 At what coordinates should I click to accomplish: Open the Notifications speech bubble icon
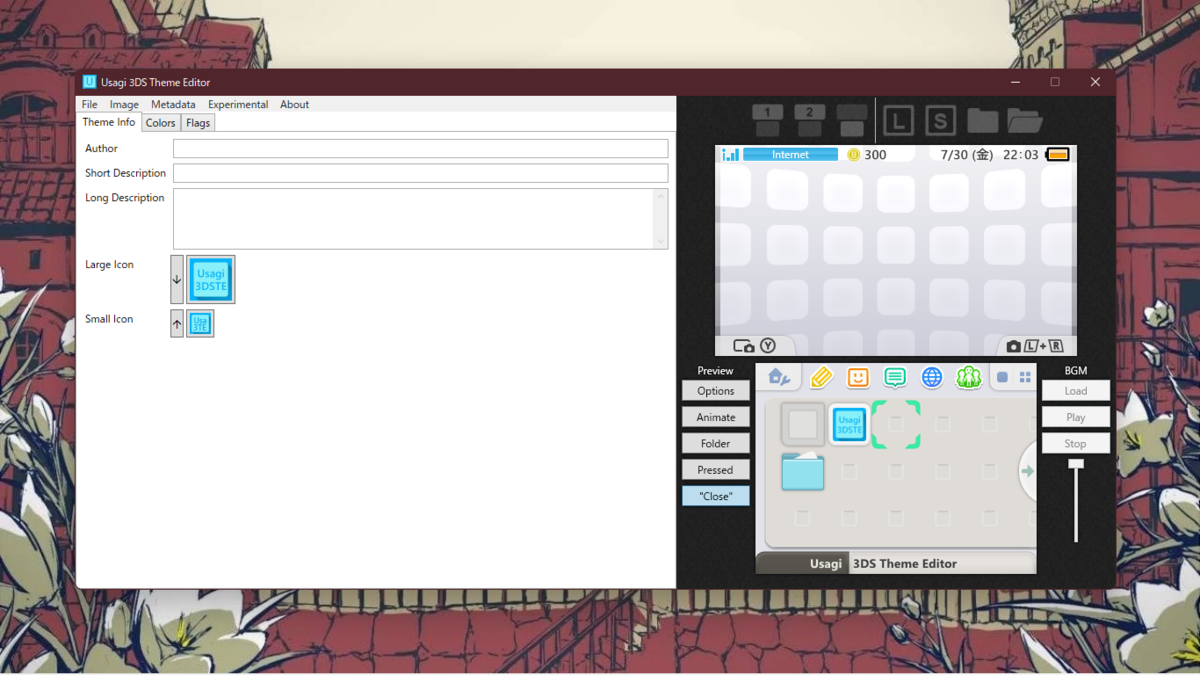click(x=895, y=377)
